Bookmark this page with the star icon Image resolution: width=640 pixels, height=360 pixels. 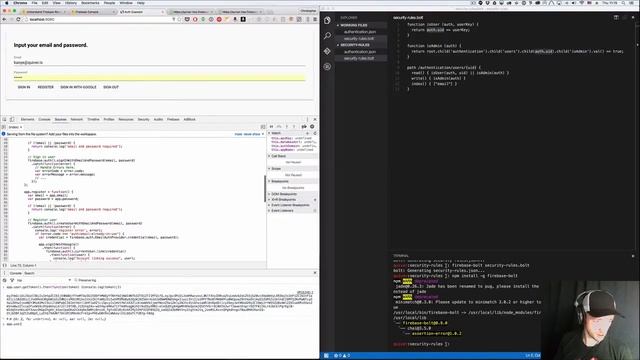180,19
